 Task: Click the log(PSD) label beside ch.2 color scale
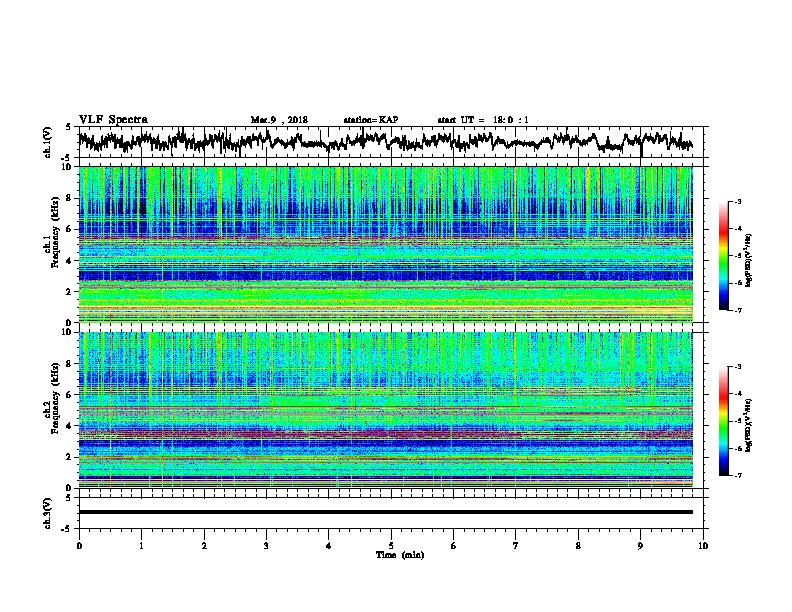(x=749, y=425)
